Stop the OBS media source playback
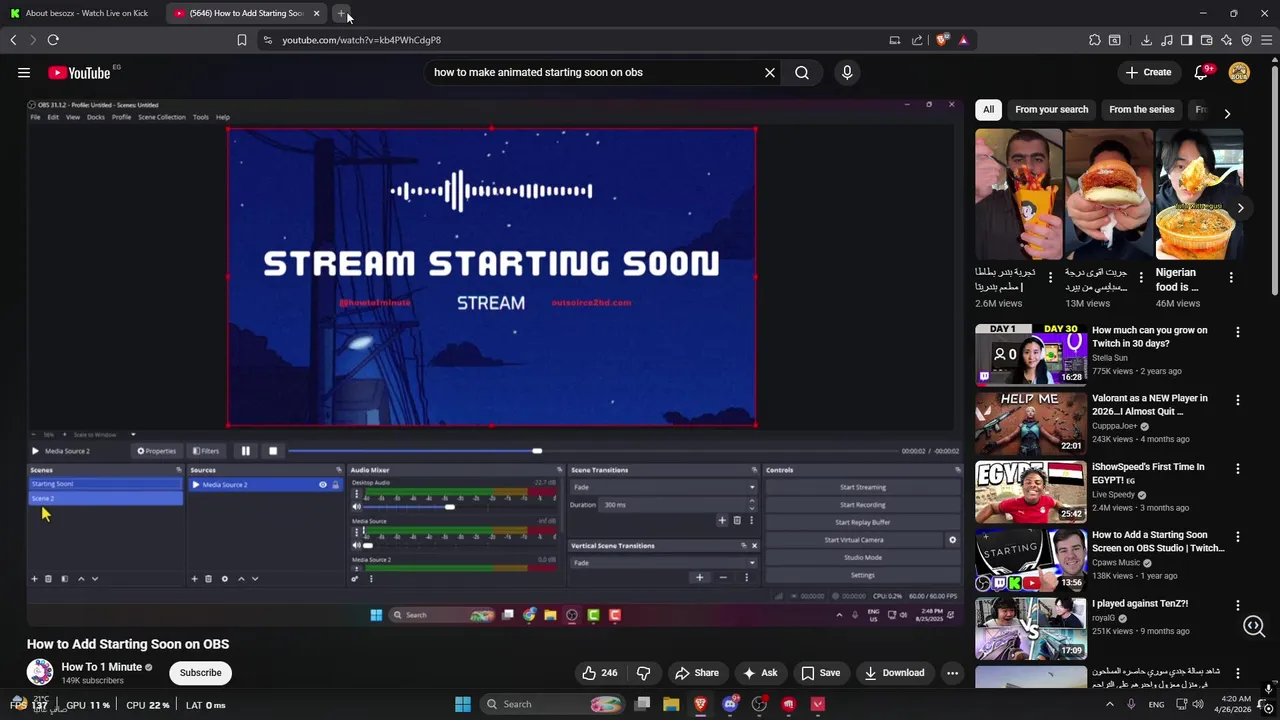The width and height of the screenshot is (1280, 720). pyautogui.click(x=273, y=451)
